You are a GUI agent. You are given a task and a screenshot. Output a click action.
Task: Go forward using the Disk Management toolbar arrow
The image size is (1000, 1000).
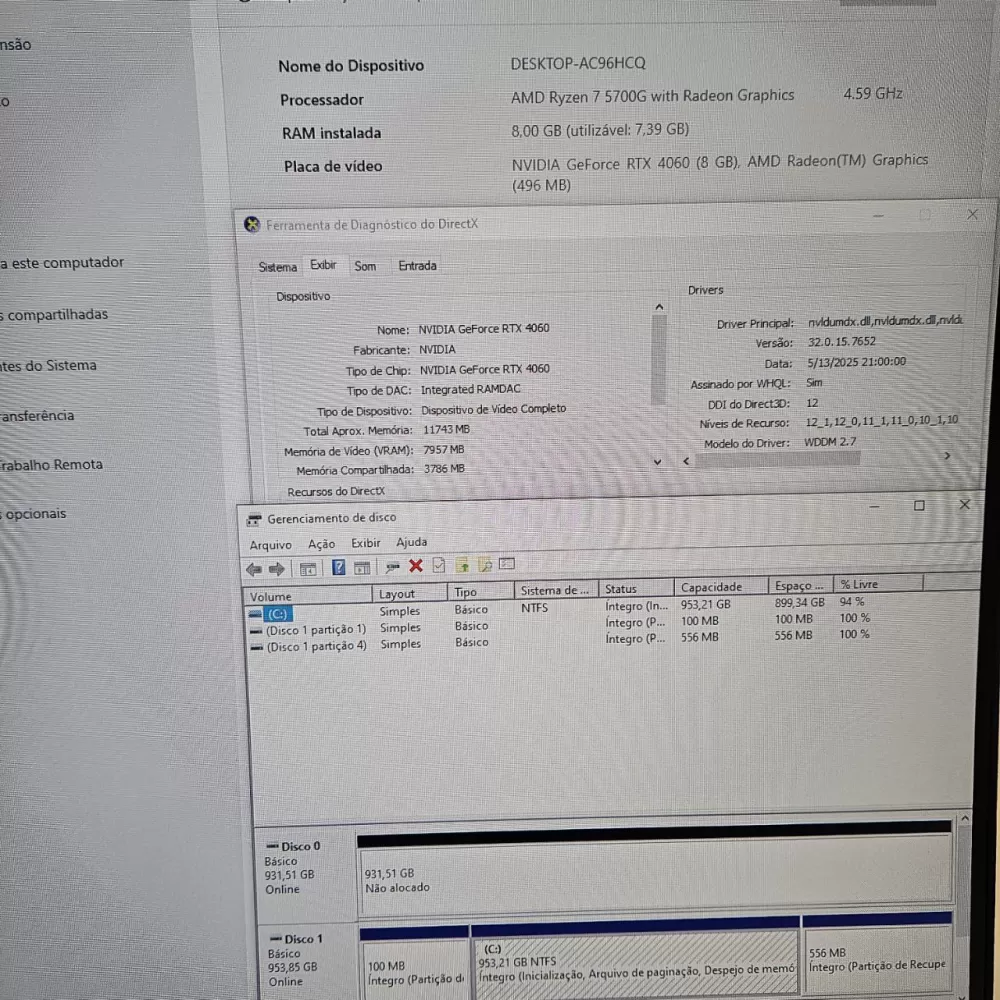click(x=277, y=569)
